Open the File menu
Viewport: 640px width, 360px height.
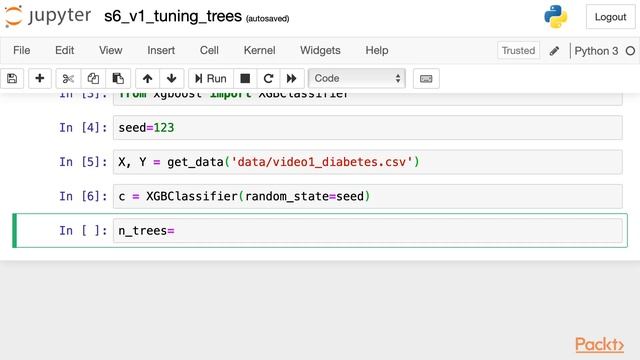(x=22, y=50)
